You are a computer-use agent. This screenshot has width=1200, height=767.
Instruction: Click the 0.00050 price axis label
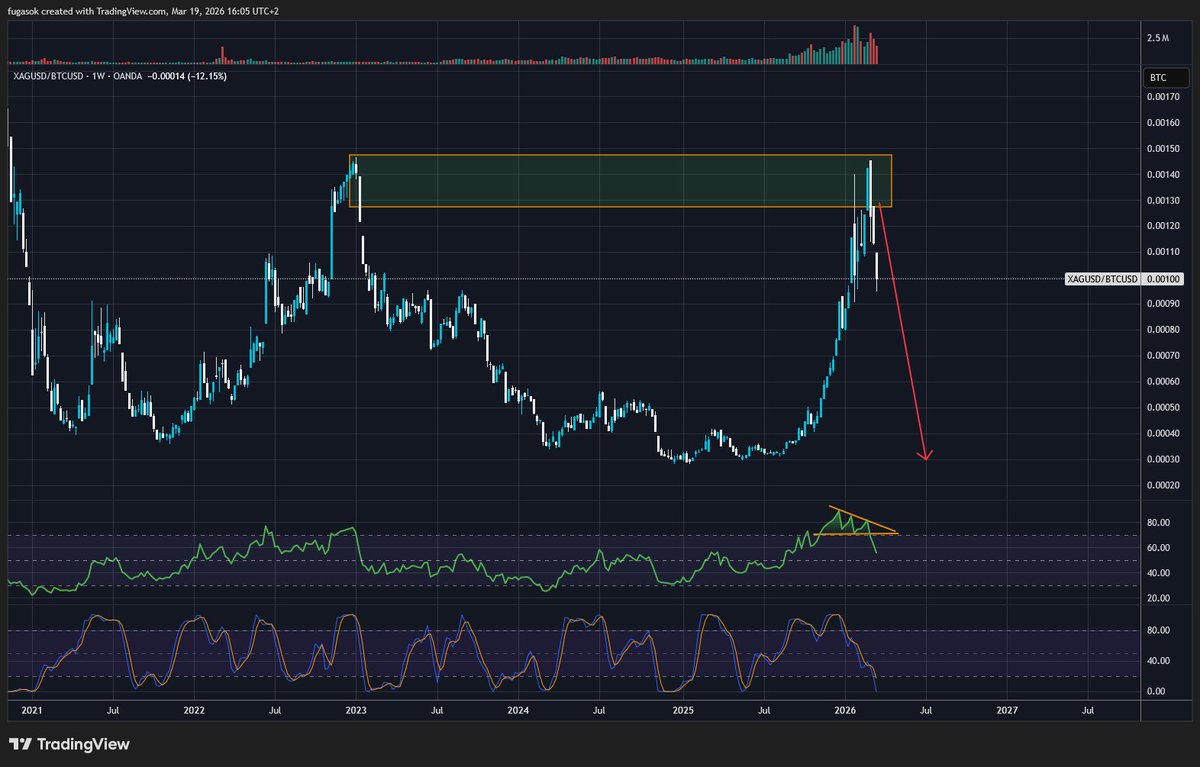(1162, 408)
